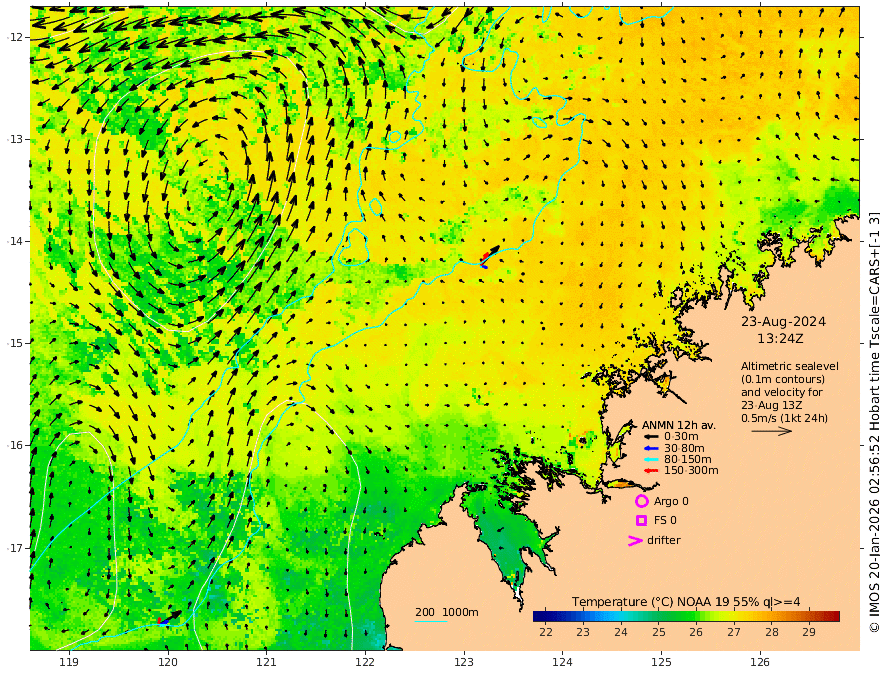Click the '121' longitude axis label
This screenshot has height=680, width=880.
[267, 663]
